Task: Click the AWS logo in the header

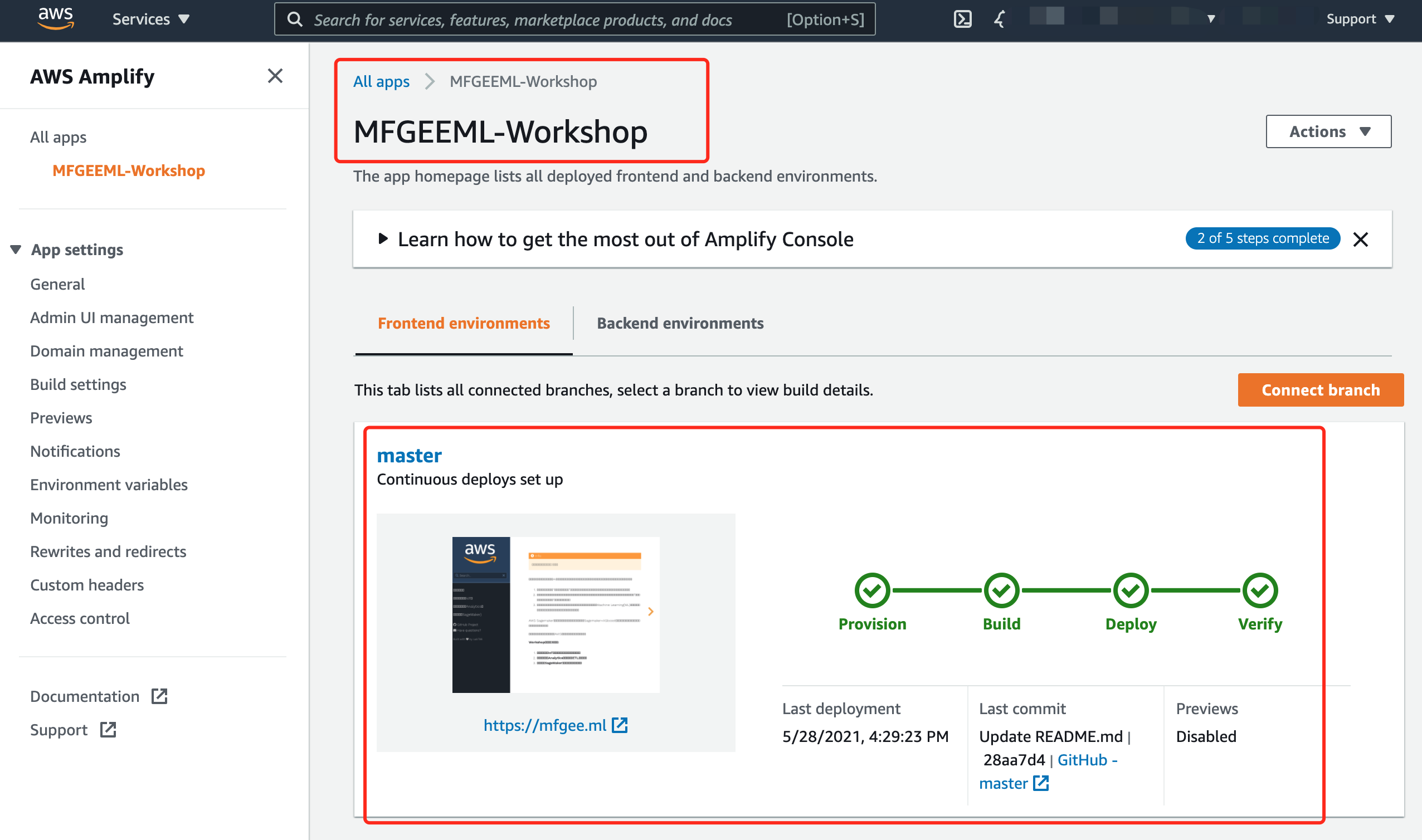Action: click(56, 18)
